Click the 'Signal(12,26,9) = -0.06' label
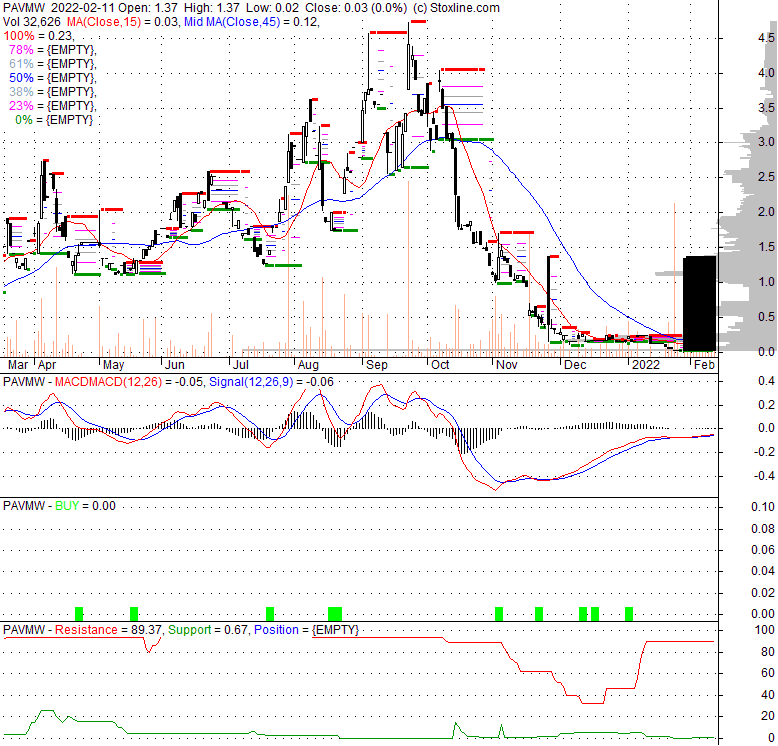The image size is (778, 746). point(271,382)
